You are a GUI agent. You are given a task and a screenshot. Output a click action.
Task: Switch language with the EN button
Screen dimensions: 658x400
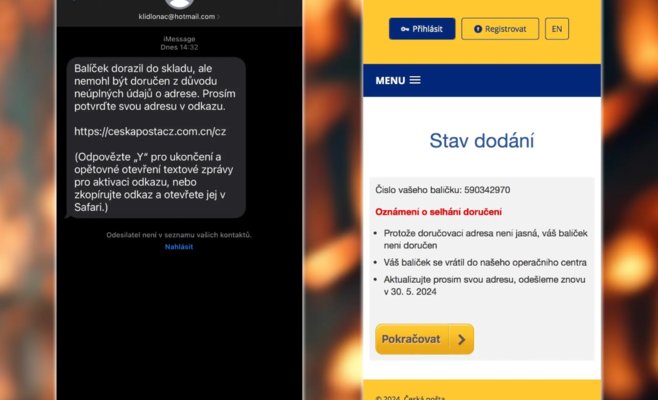pyautogui.click(x=557, y=29)
